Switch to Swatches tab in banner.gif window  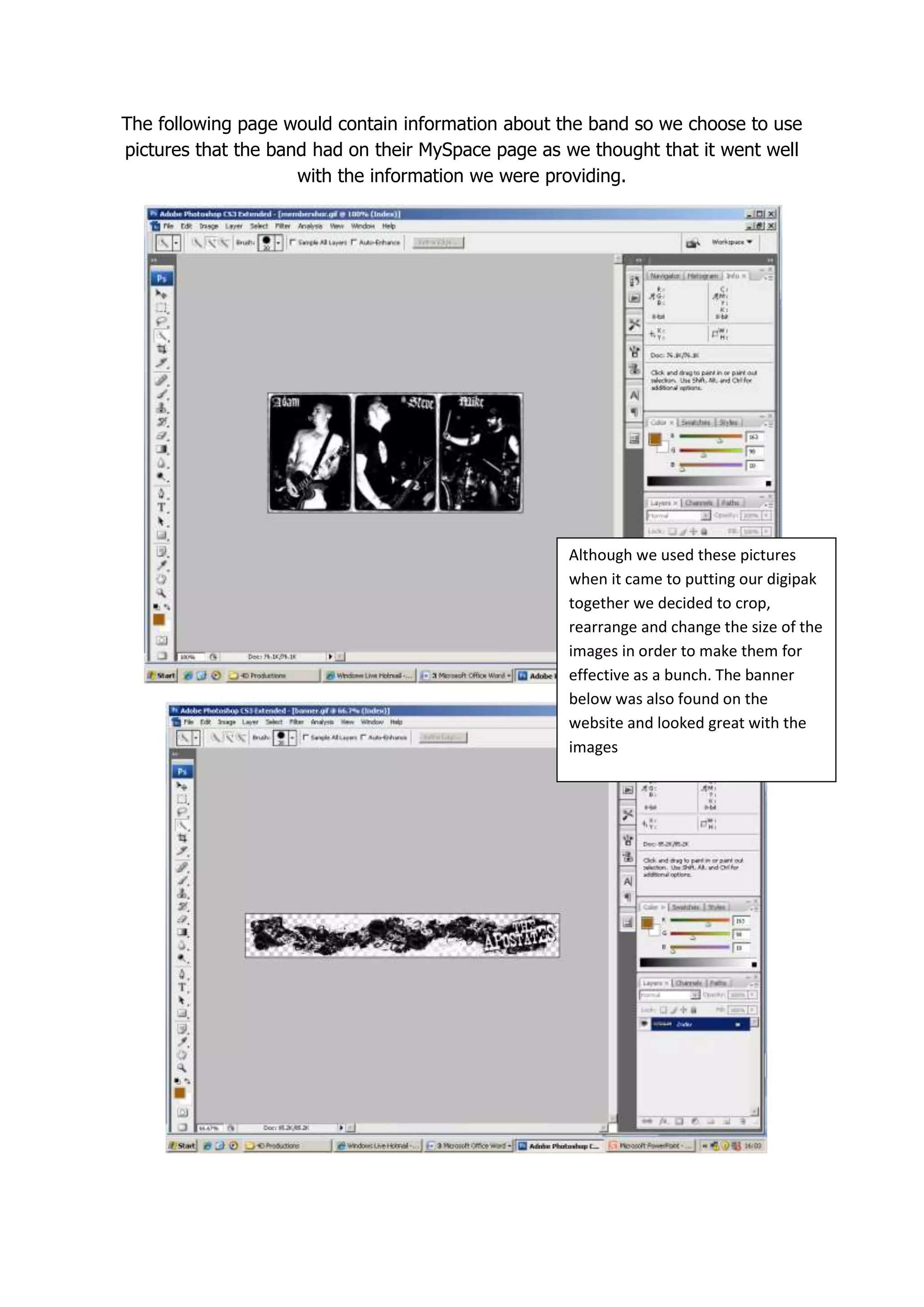[686, 908]
